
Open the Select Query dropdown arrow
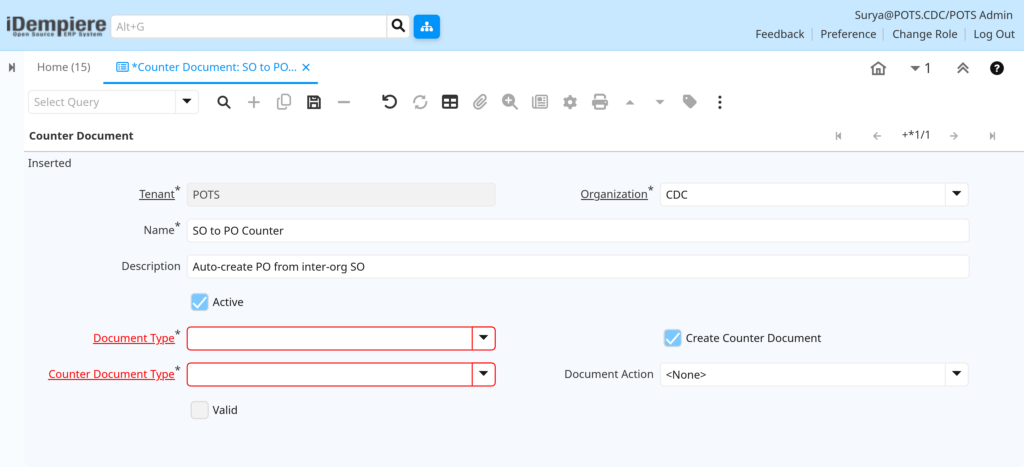[x=187, y=102]
